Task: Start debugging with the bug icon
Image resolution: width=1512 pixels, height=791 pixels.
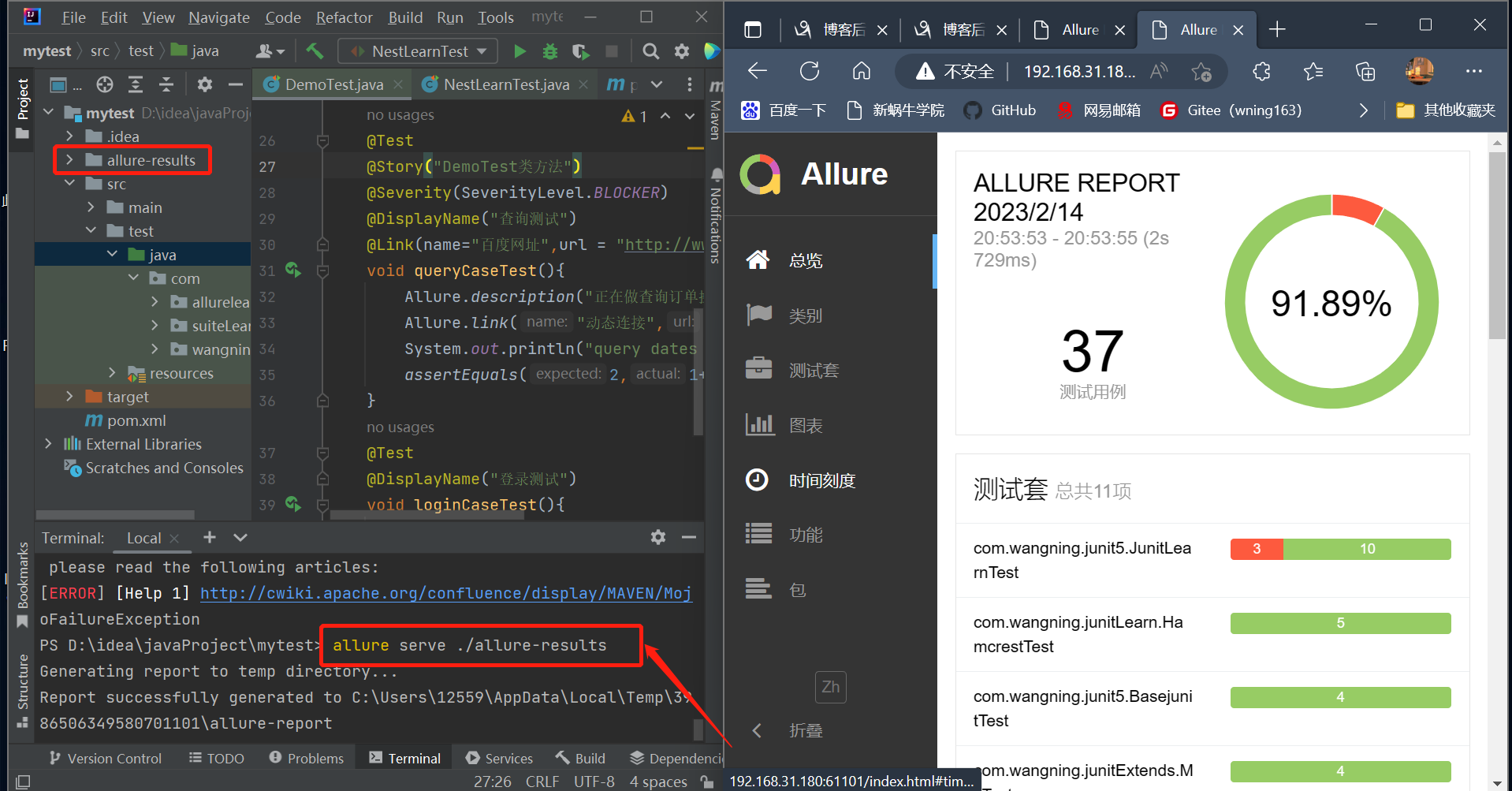Action: 550,51
